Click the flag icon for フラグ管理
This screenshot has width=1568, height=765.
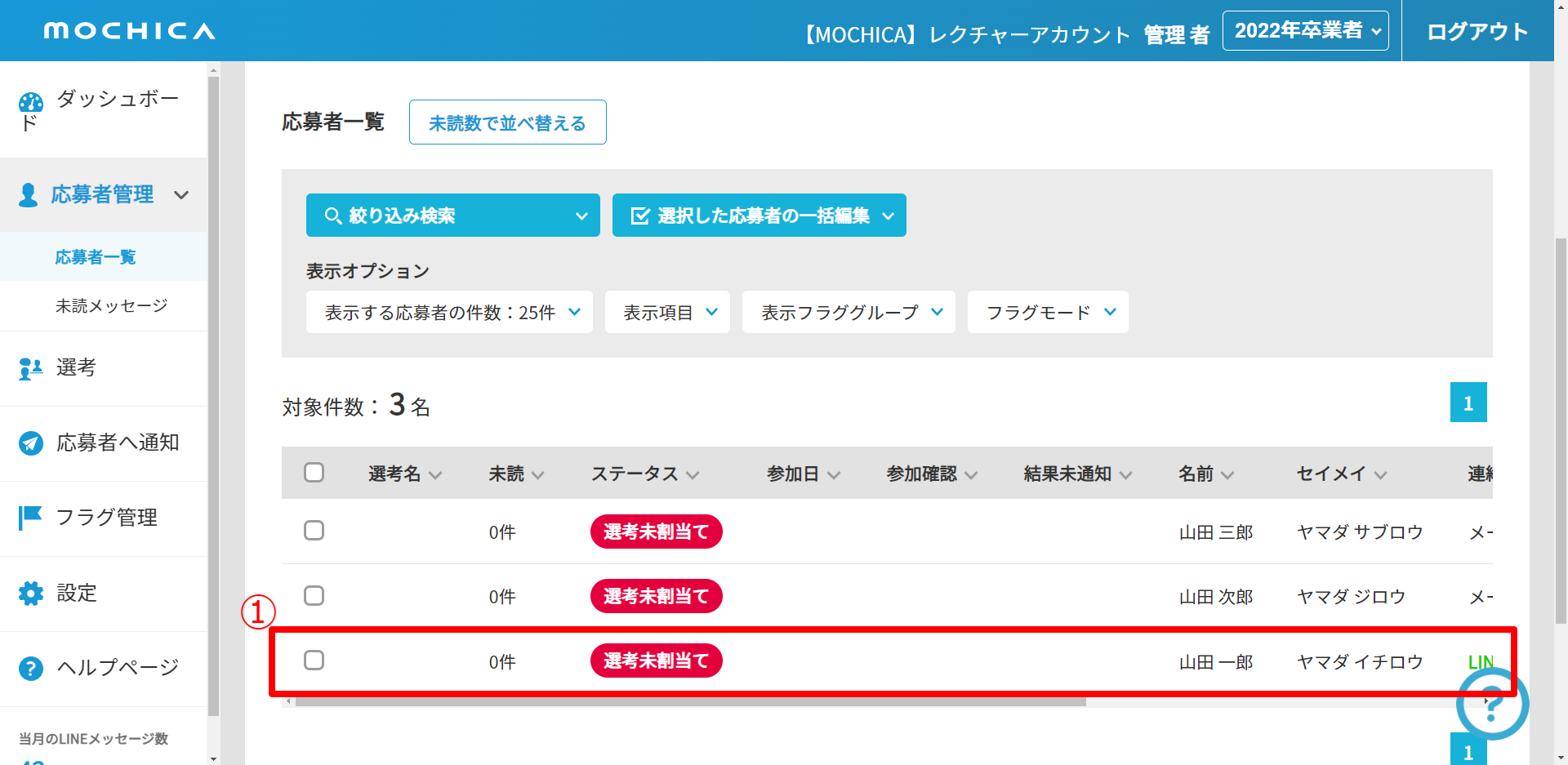point(31,518)
